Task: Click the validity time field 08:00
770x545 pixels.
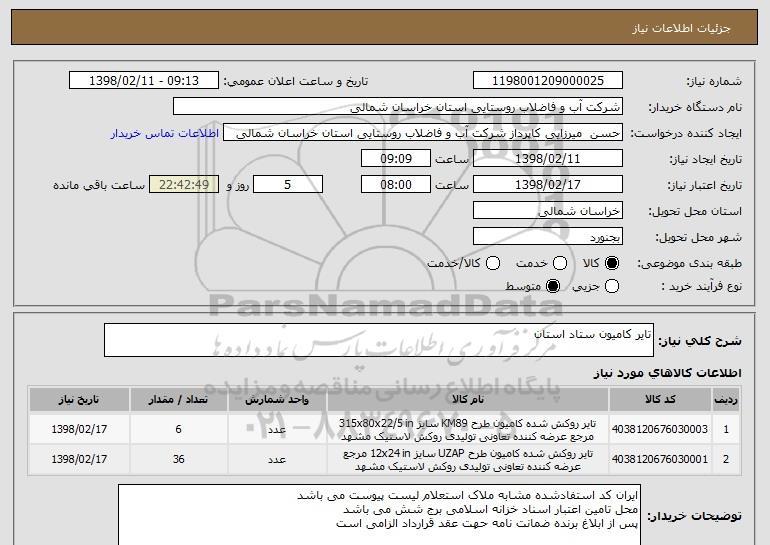Action: pyautogui.click(x=396, y=185)
